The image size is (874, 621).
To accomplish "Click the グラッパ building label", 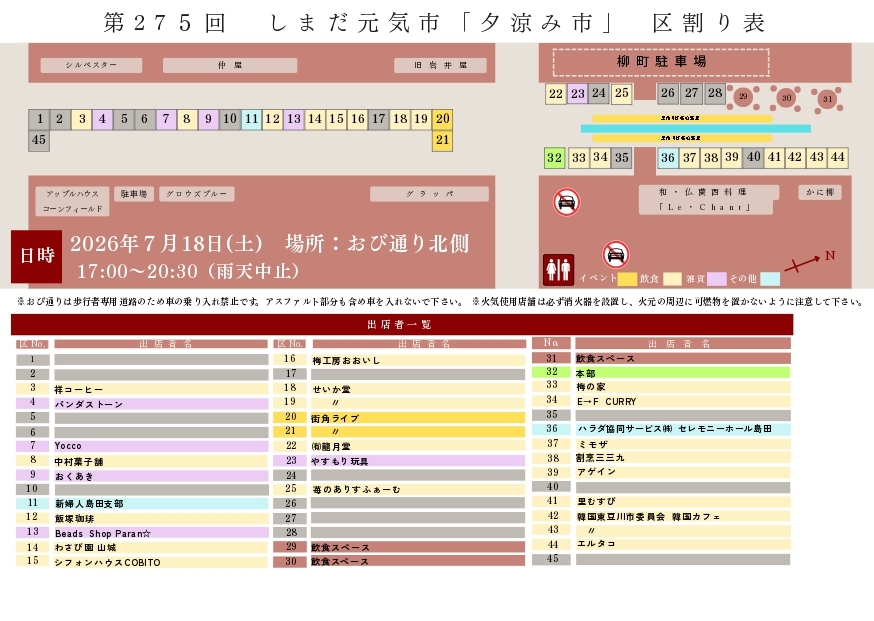I will [429, 194].
